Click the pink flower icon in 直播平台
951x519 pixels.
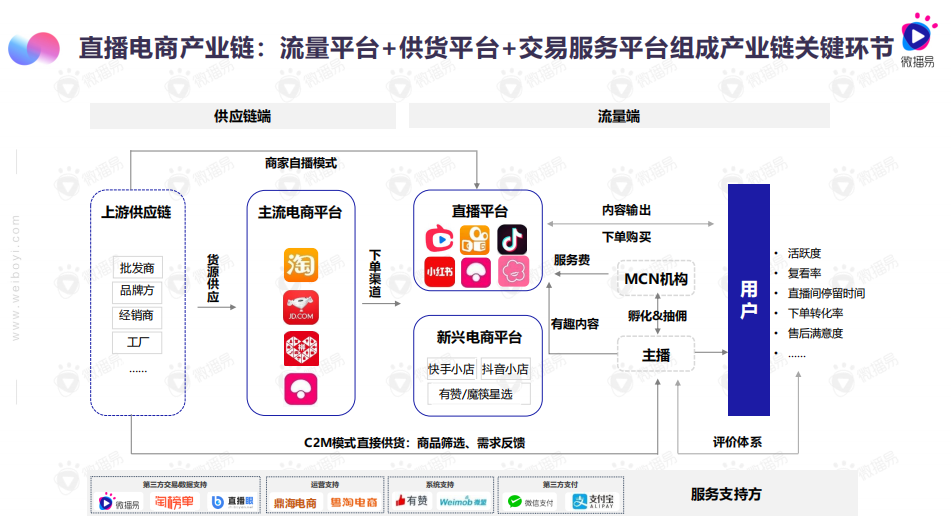(x=513, y=272)
